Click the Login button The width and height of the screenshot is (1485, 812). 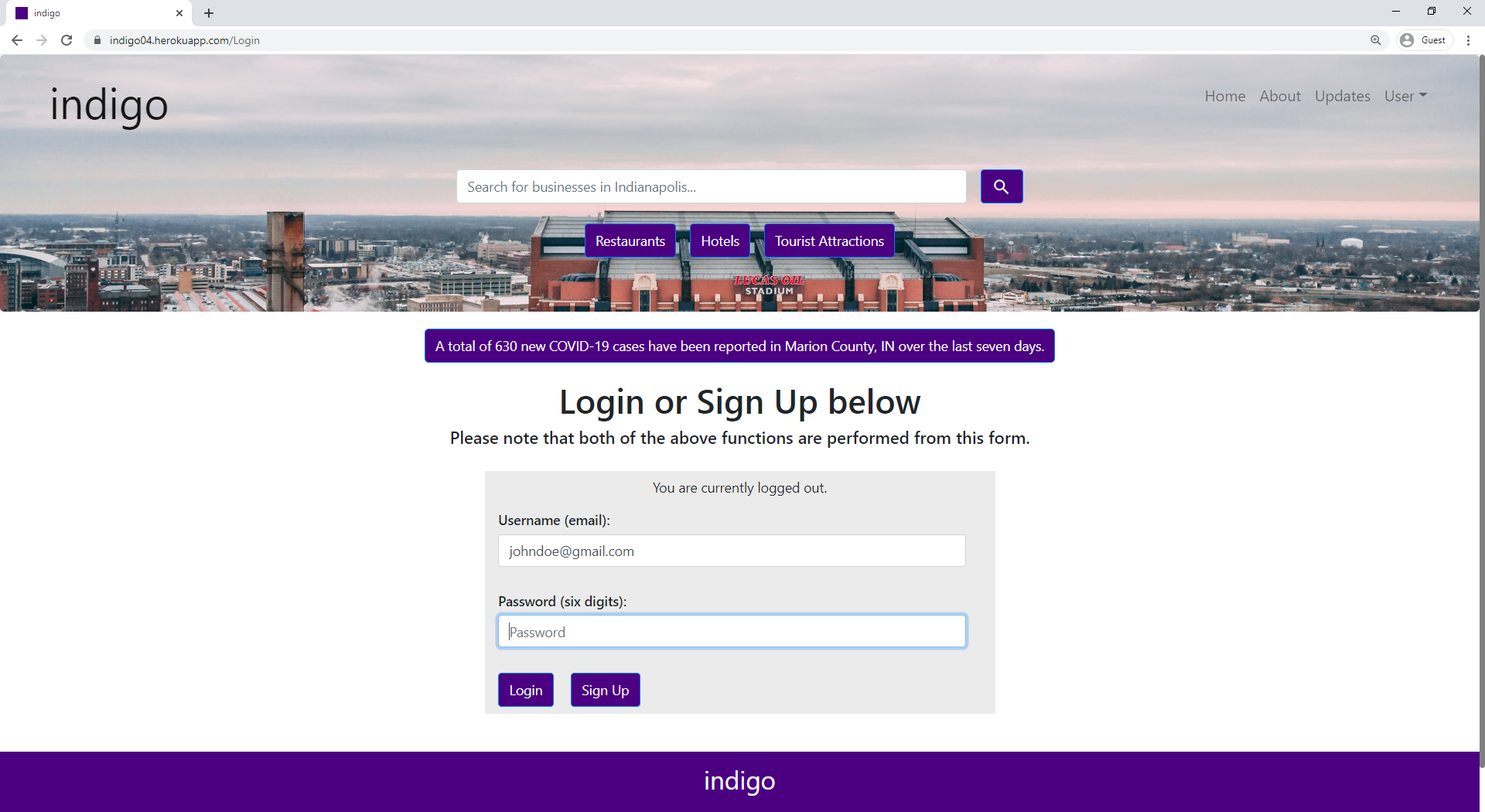526,690
